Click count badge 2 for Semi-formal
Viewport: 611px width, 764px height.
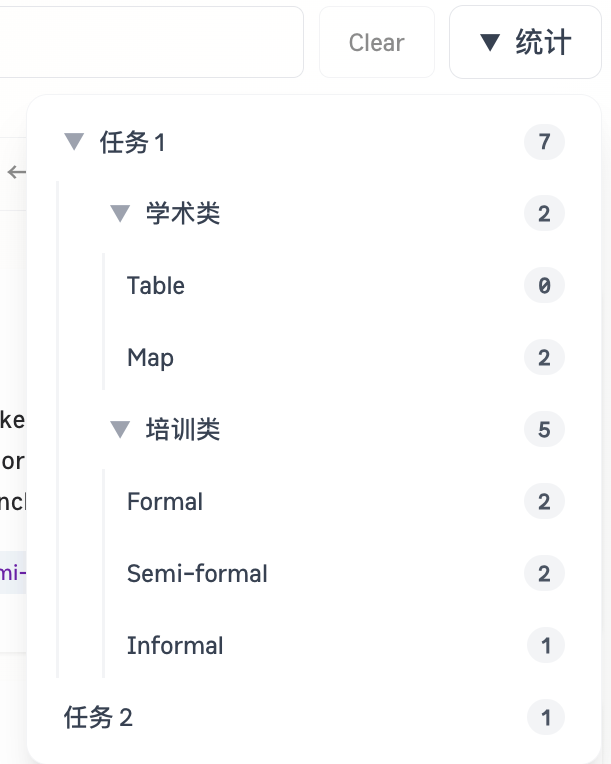[544, 573]
